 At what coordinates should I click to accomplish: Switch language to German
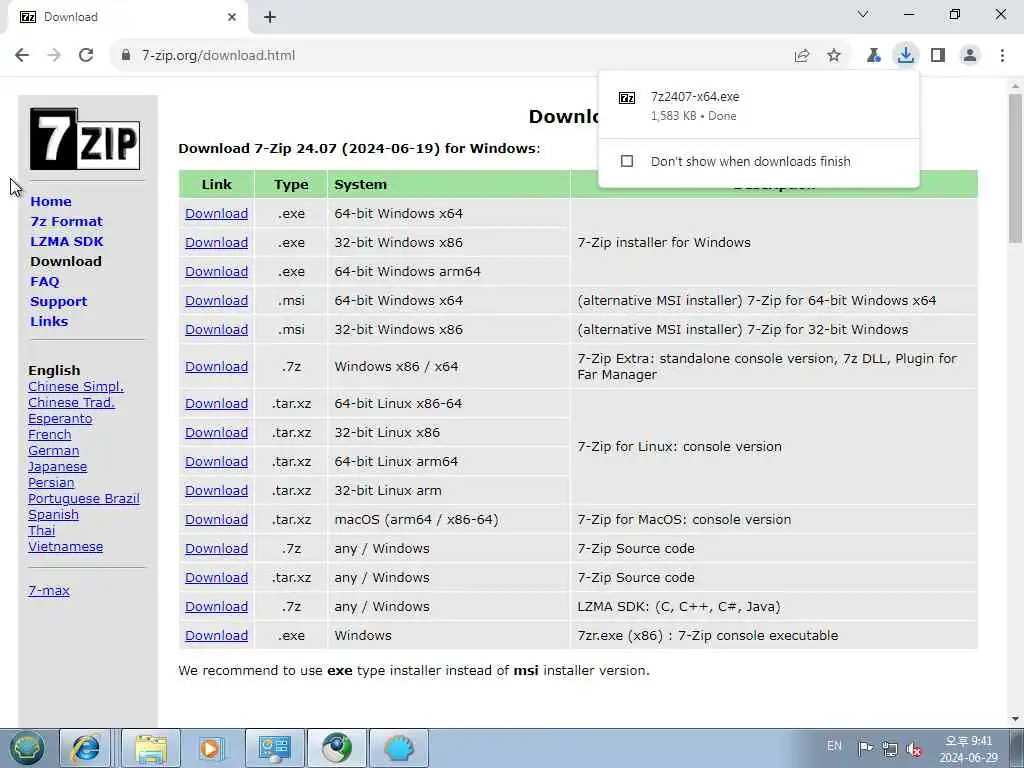coord(54,451)
